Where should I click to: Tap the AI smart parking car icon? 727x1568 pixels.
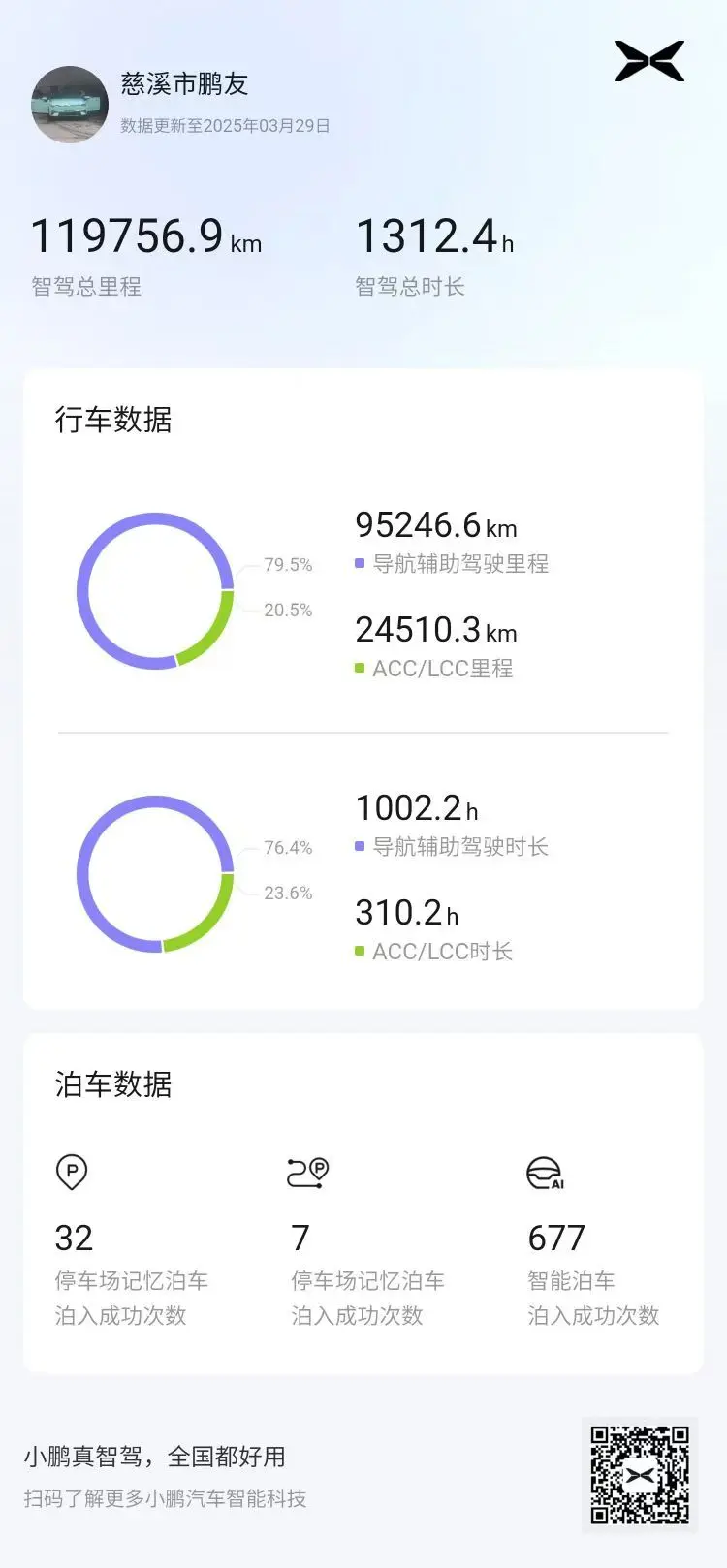tap(545, 1173)
